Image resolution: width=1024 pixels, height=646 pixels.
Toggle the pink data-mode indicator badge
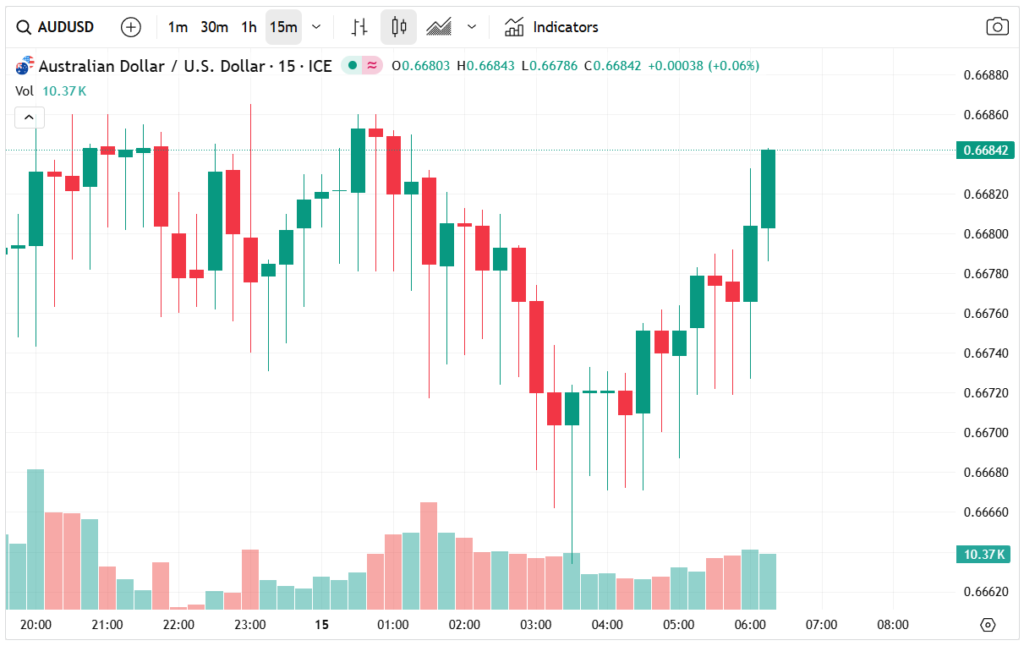point(373,66)
